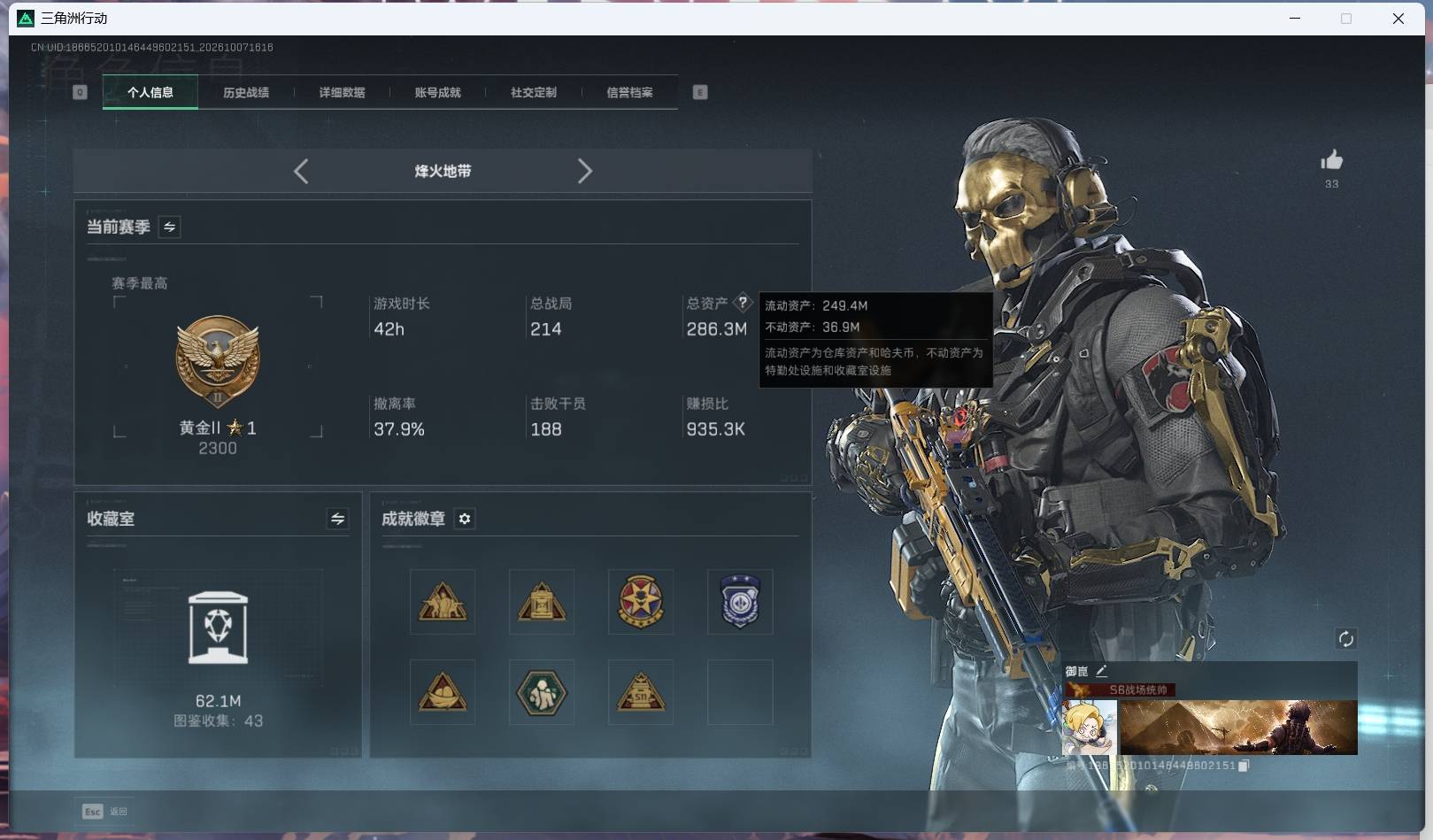Click the pyramid banner image

pyautogui.click(x=1238, y=728)
